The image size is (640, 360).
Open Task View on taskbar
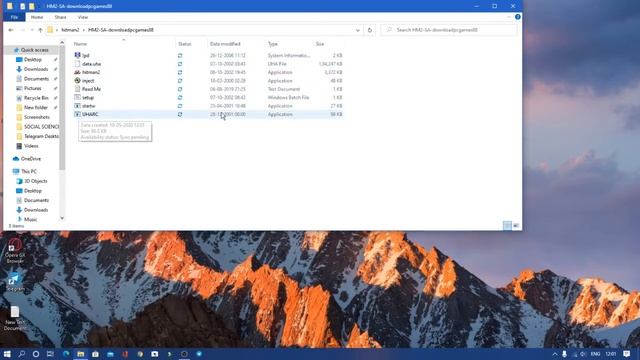coord(50,354)
